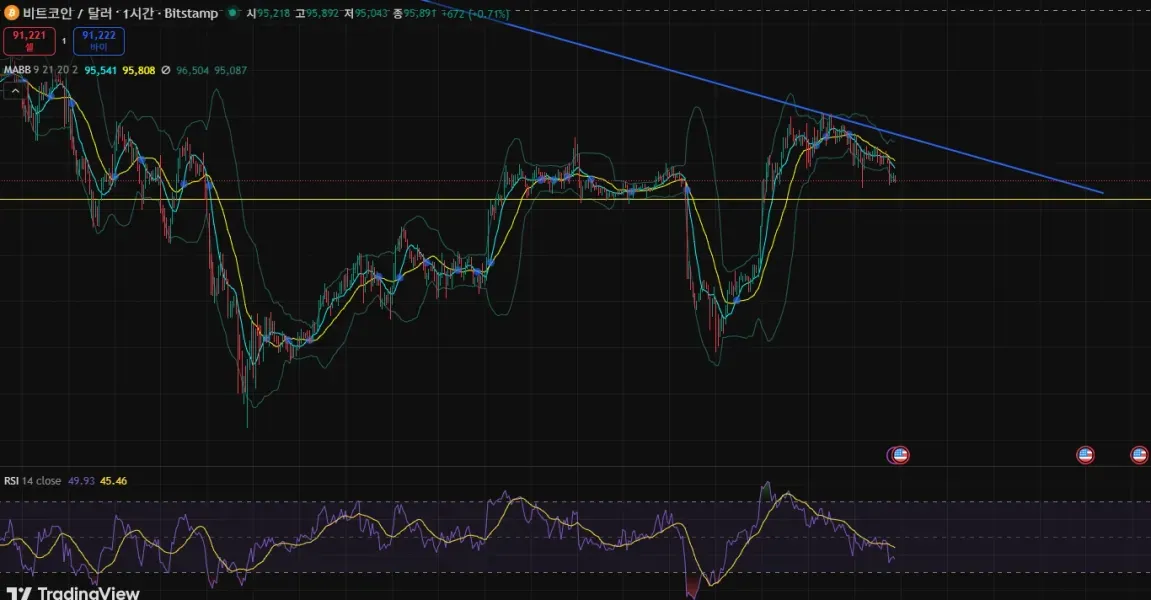Click the cyan MABB value 95,541
Viewport: 1151px width, 600px height.
pyautogui.click(x=101, y=71)
